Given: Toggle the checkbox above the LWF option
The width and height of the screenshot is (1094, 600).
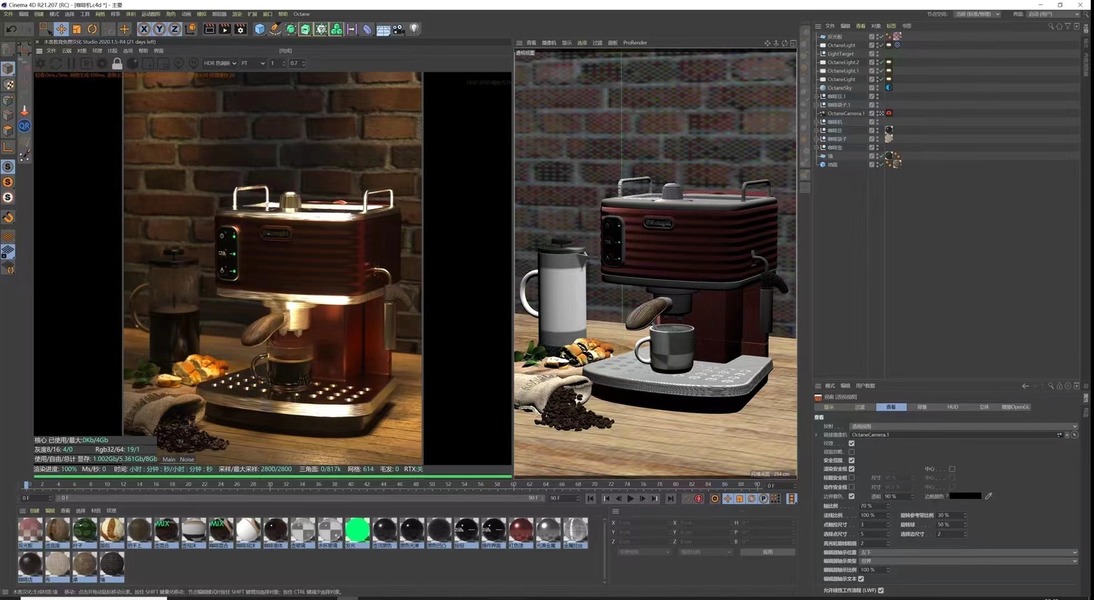Looking at the screenshot, I should coord(861,578).
